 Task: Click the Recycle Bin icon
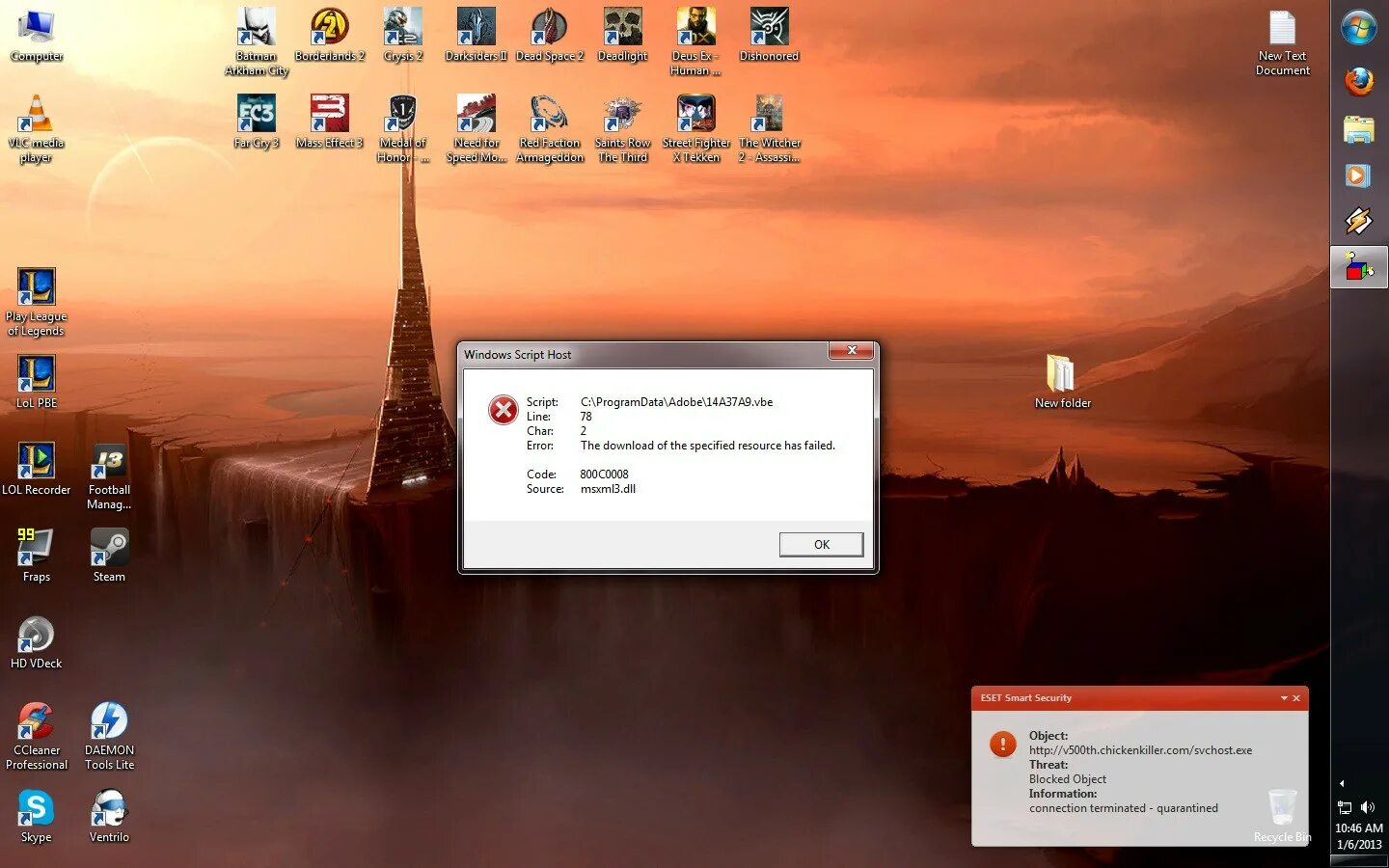[x=1282, y=816]
